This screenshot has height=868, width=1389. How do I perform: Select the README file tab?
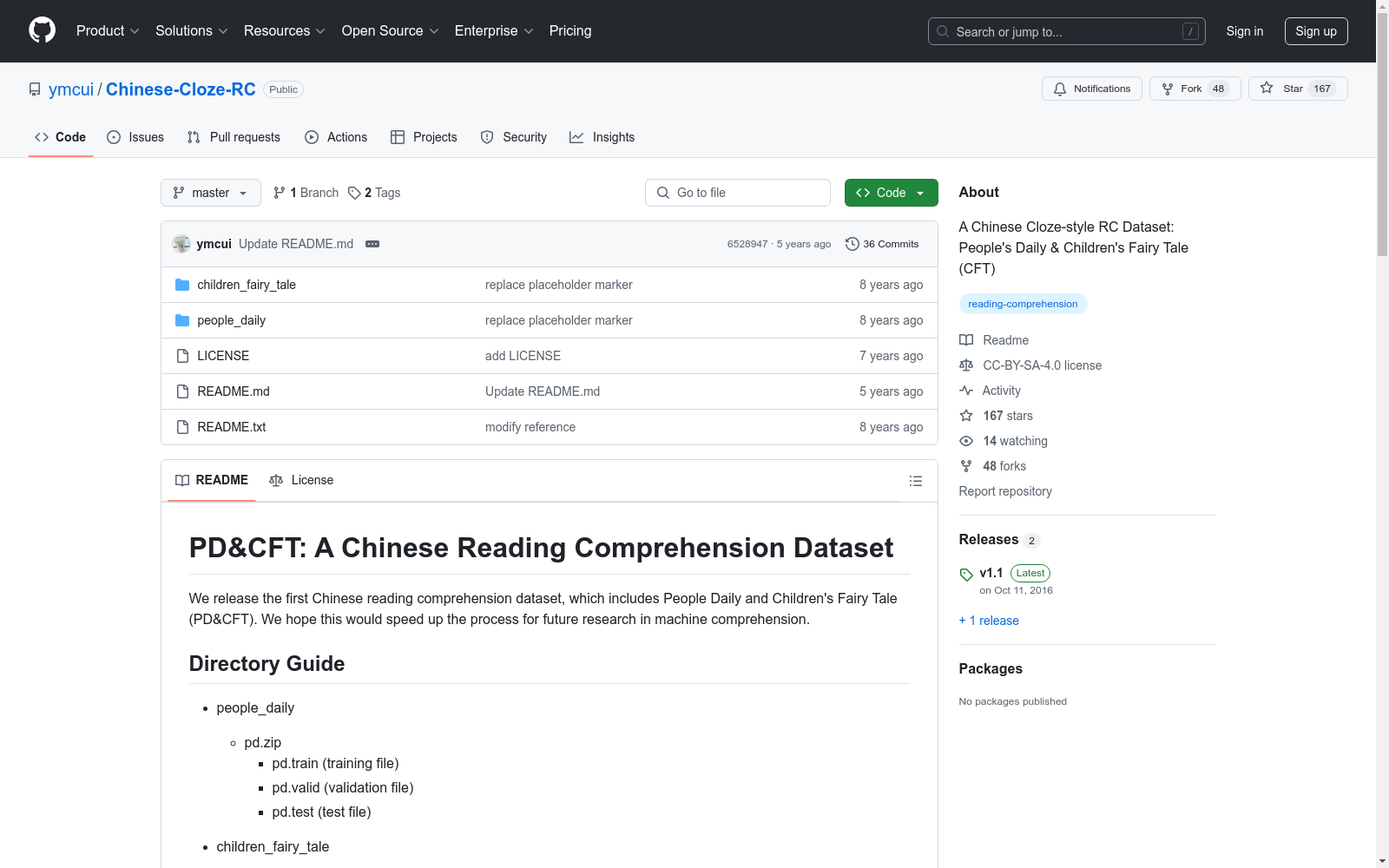pyautogui.click(x=212, y=480)
